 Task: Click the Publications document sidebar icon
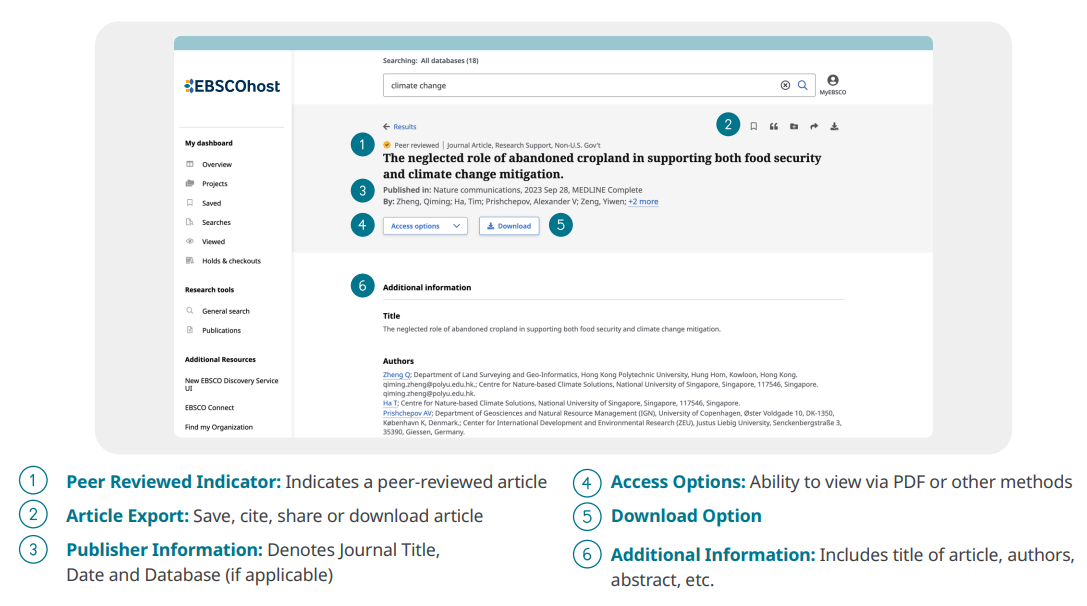(190, 331)
